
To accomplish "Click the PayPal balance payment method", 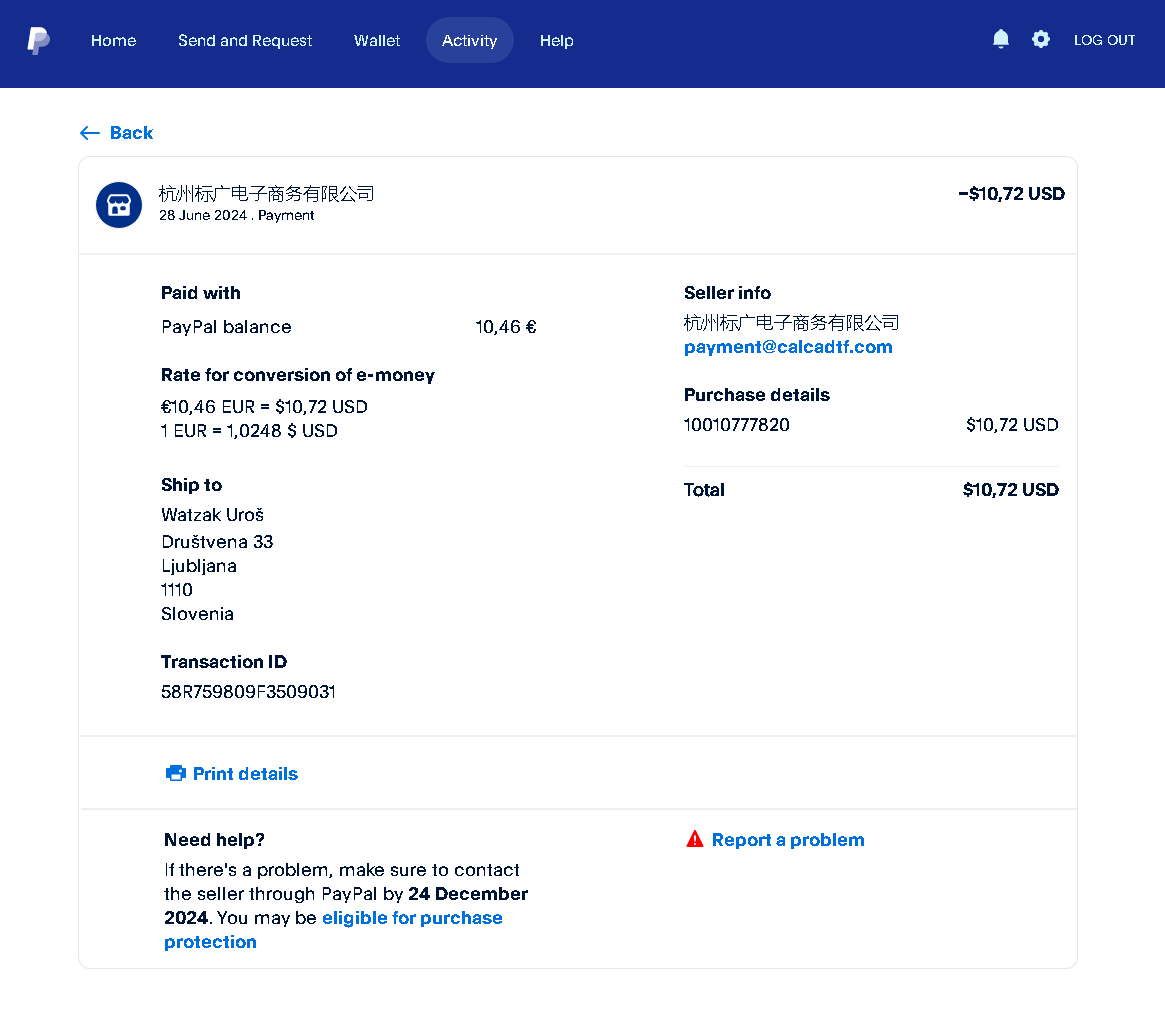I will click(226, 327).
